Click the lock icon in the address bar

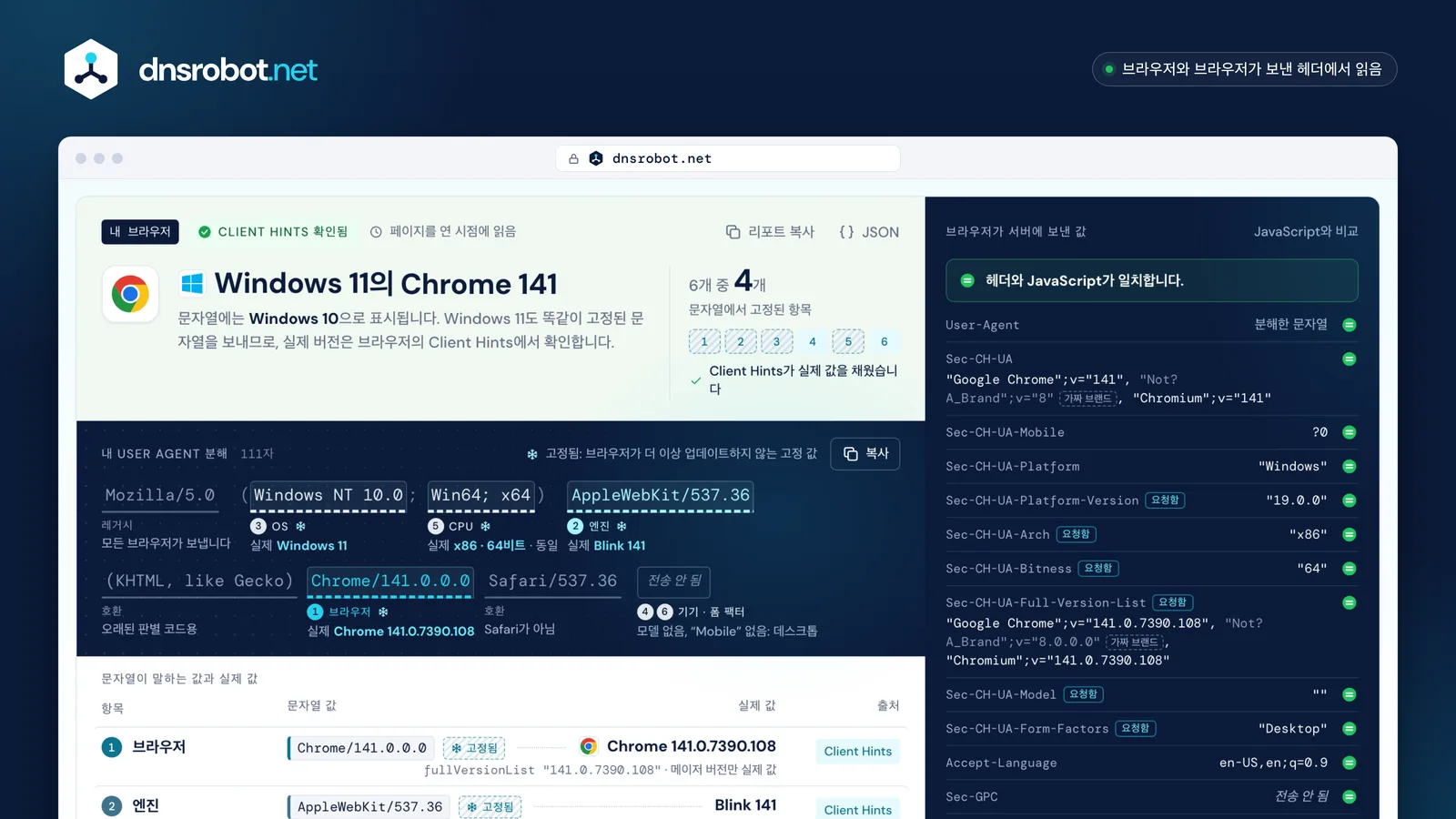point(573,158)
